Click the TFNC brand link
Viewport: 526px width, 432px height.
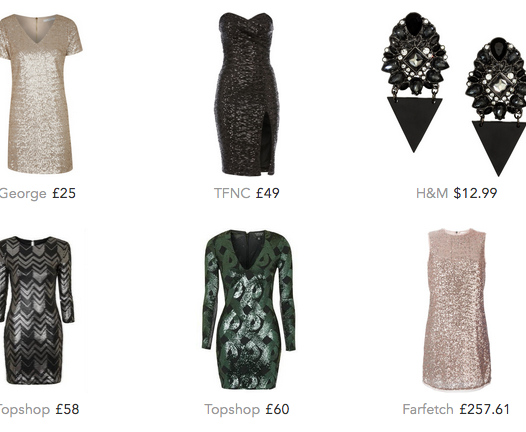(232, 193)
